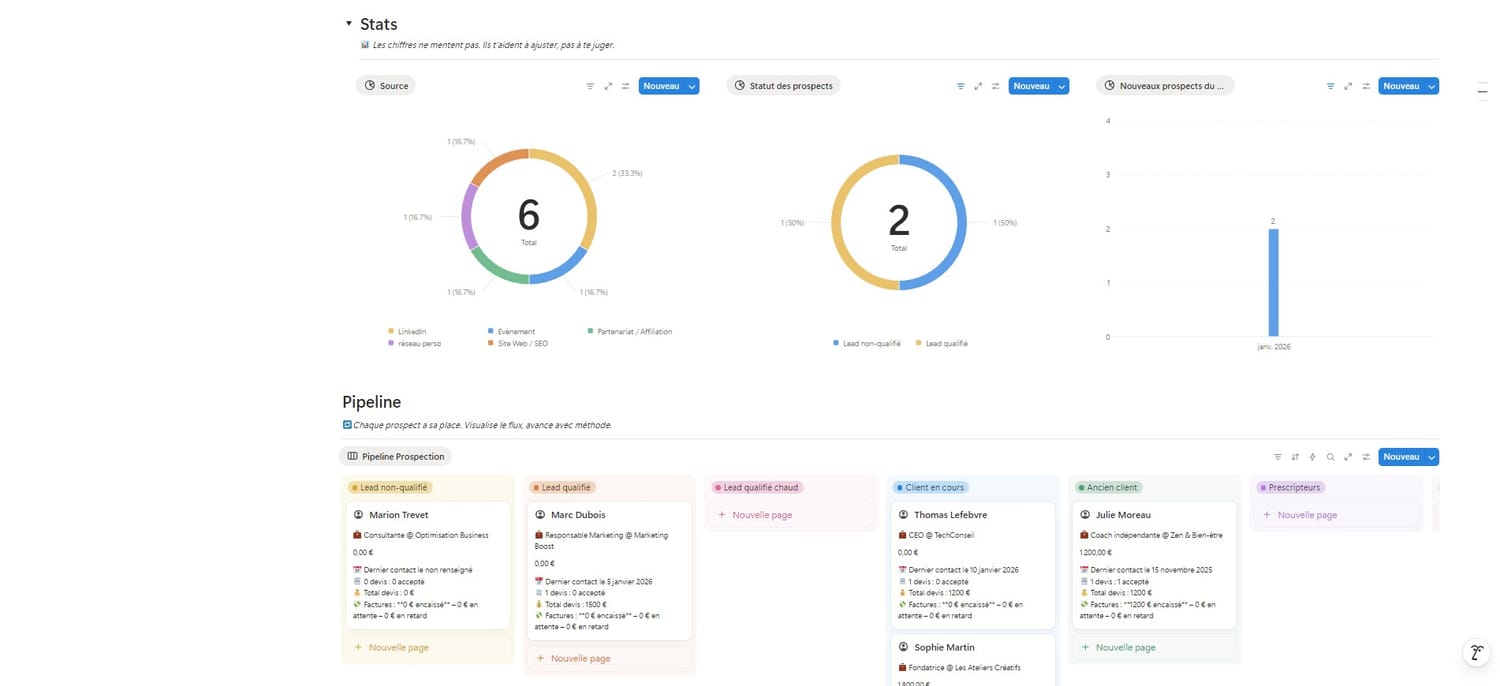Open settings of Nouveaux prospects chart
Viewport: 1500px width, 686px height.
(1365, 86)
